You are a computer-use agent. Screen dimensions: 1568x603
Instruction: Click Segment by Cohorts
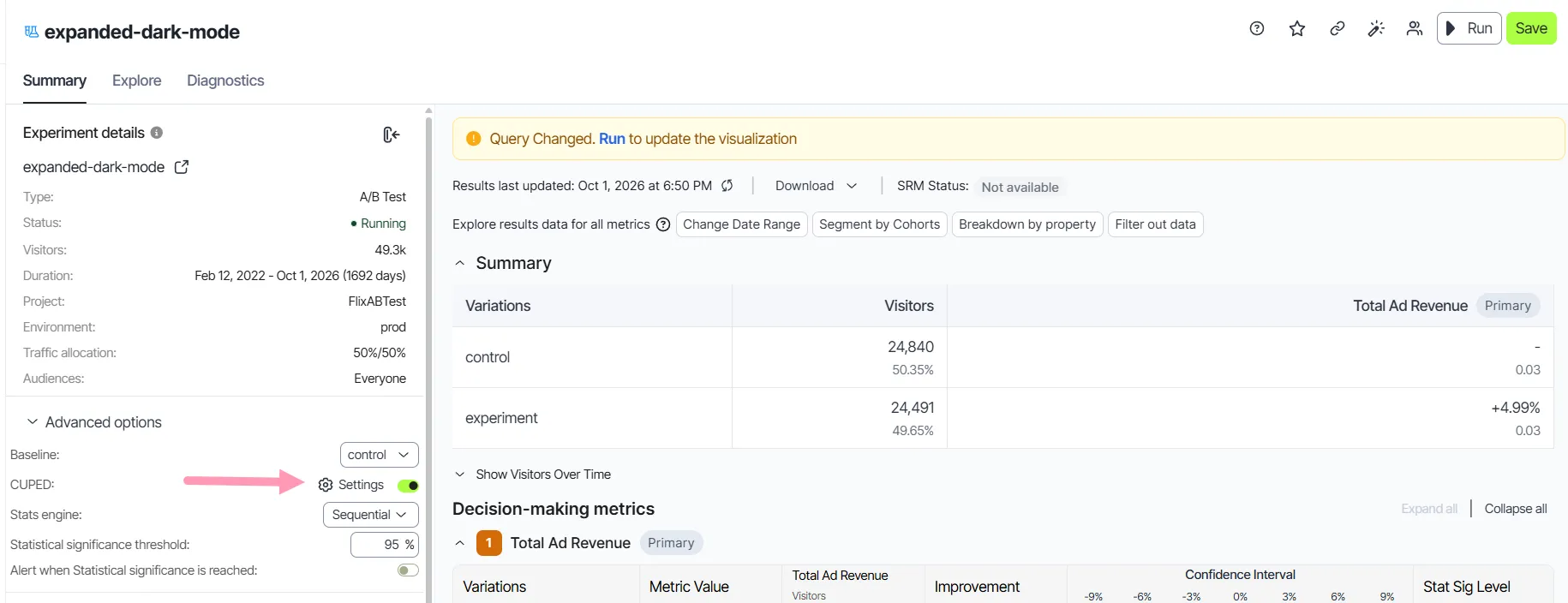tap(879, 224)
